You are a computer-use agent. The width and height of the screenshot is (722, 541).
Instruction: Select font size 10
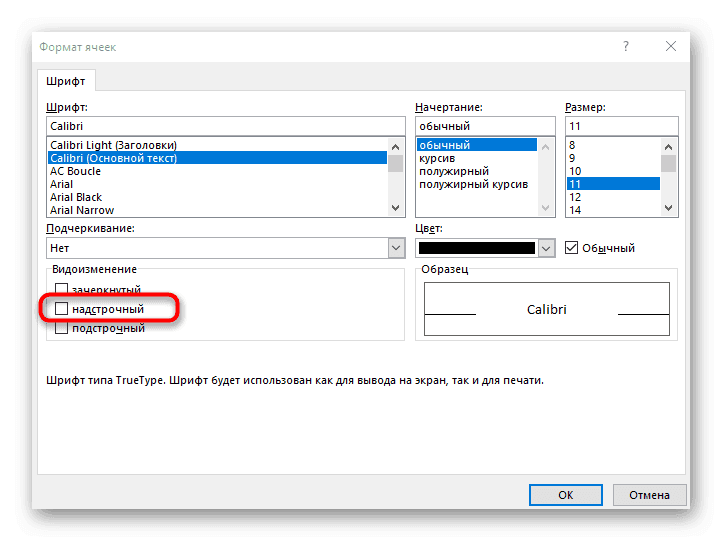[x=613, y=171]
